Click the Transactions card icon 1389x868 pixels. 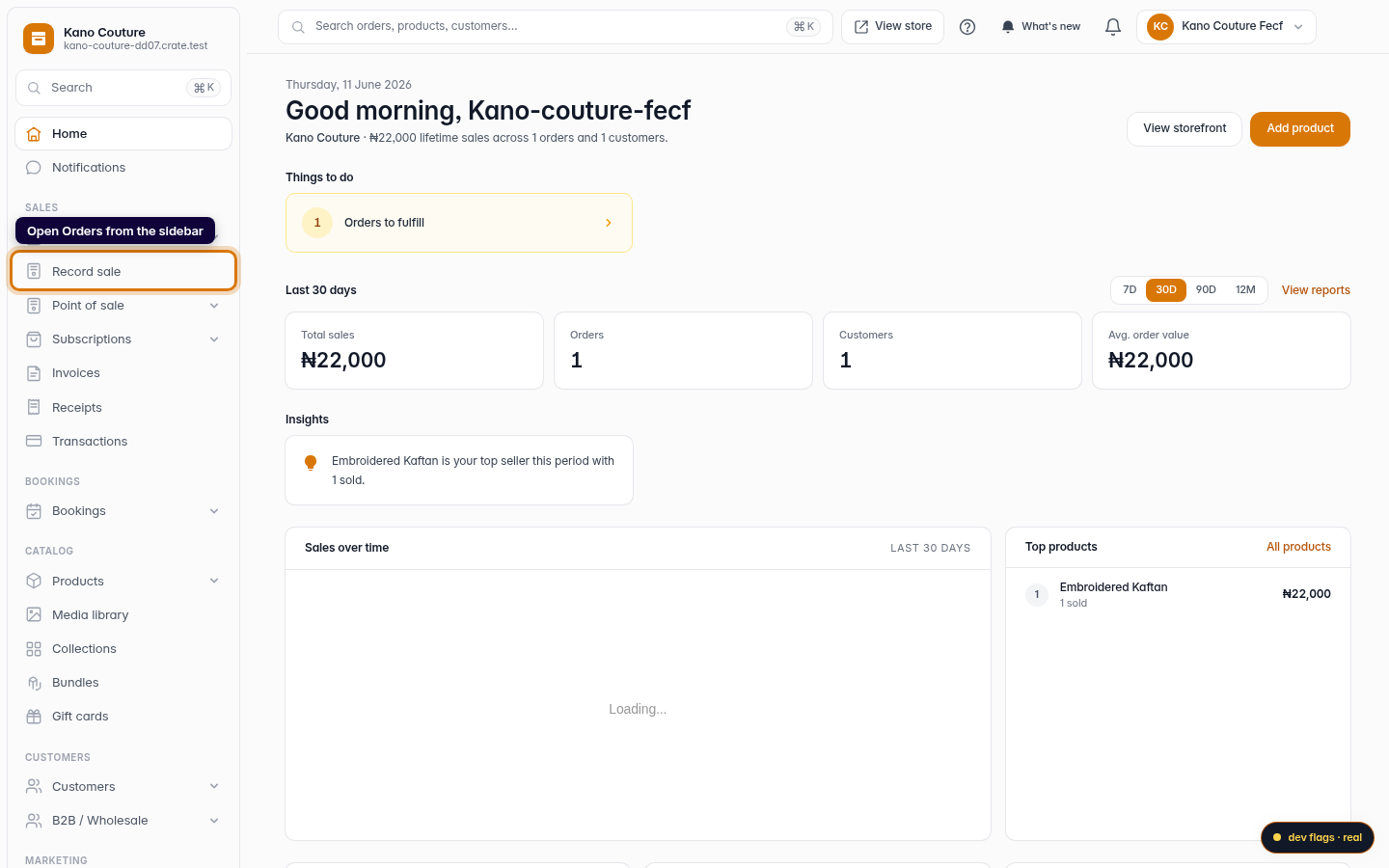pyautogui.click(x=34, y=441)
